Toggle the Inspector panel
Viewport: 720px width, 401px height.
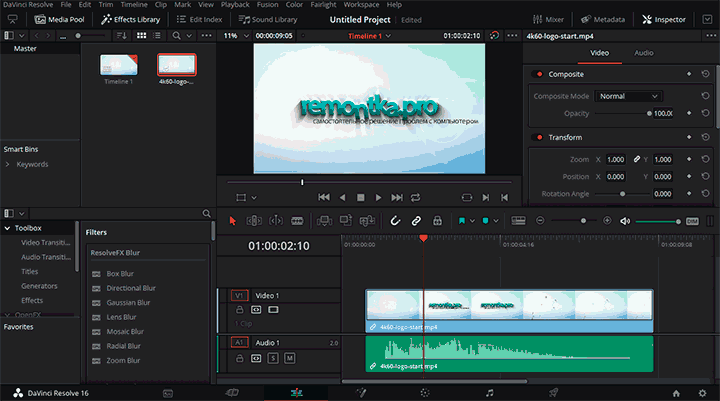click(x=664, y=19)
